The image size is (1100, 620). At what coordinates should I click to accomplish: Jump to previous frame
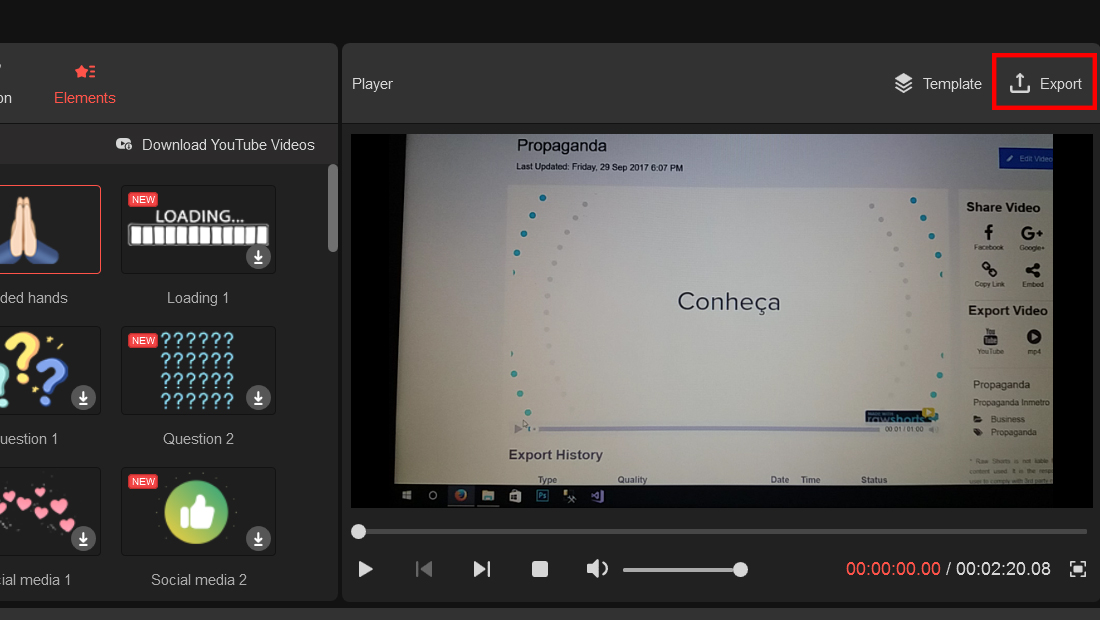point(424,569)
